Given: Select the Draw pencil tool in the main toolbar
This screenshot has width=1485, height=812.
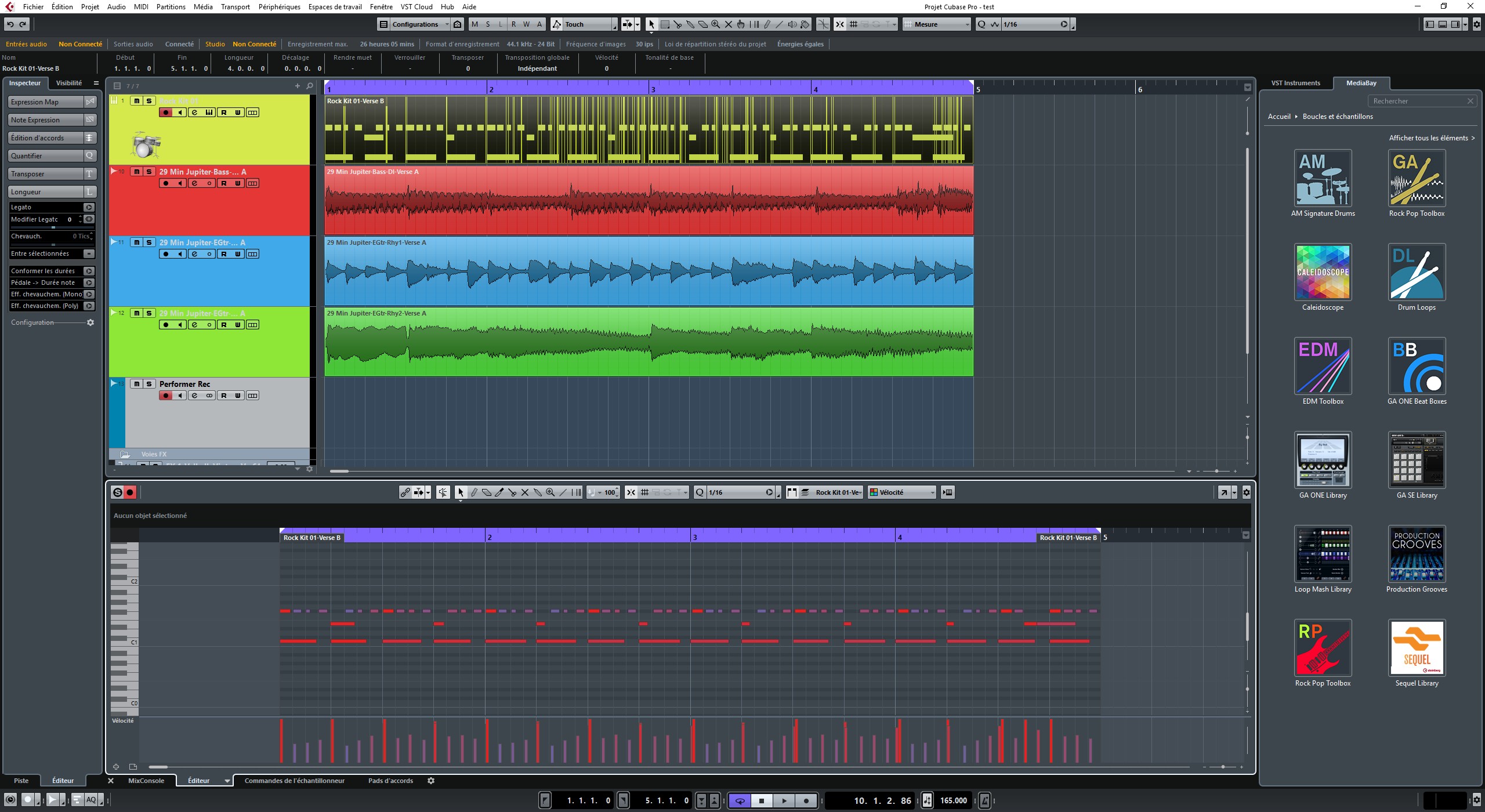Looking at the screenshot, I should point(767,24).
